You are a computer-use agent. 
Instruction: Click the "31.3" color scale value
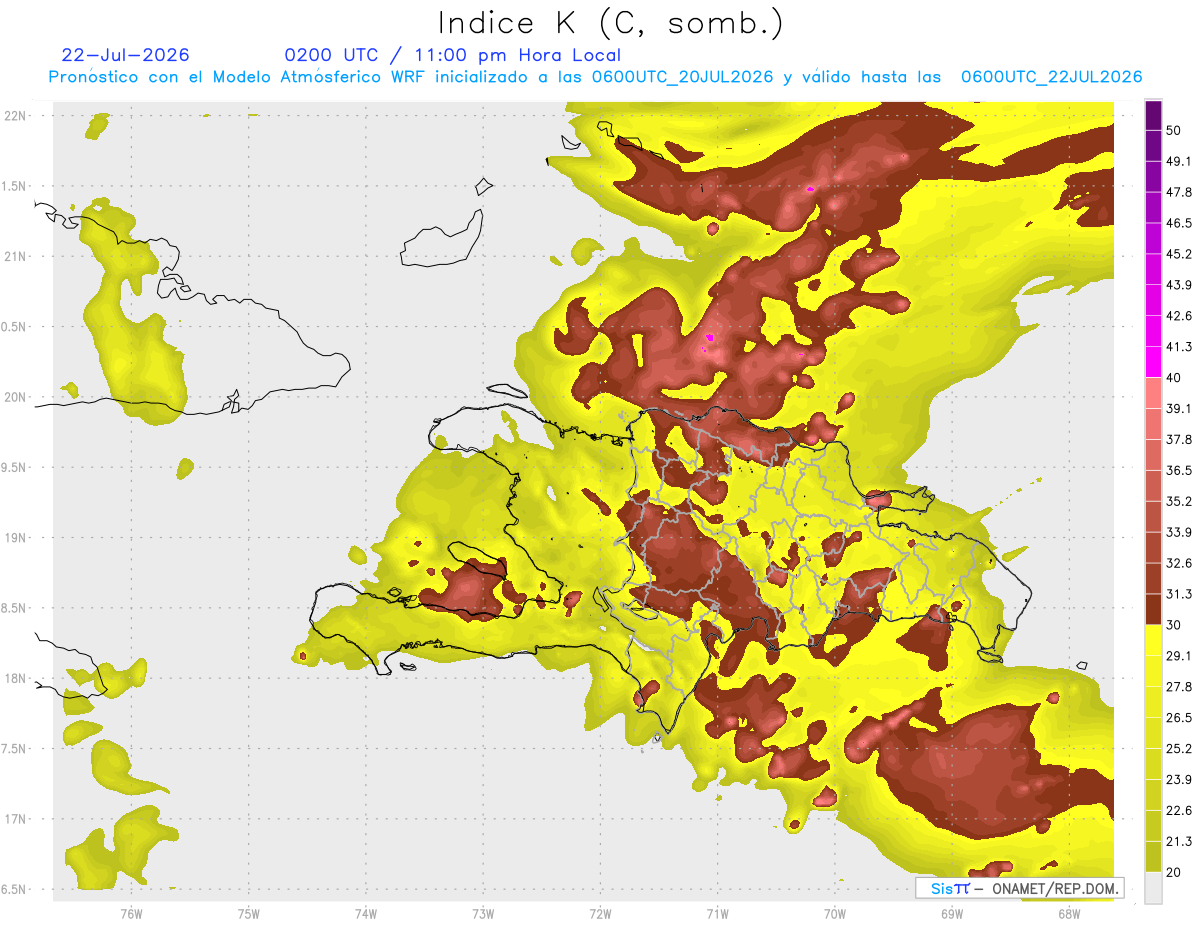[x=1179, y=594]
